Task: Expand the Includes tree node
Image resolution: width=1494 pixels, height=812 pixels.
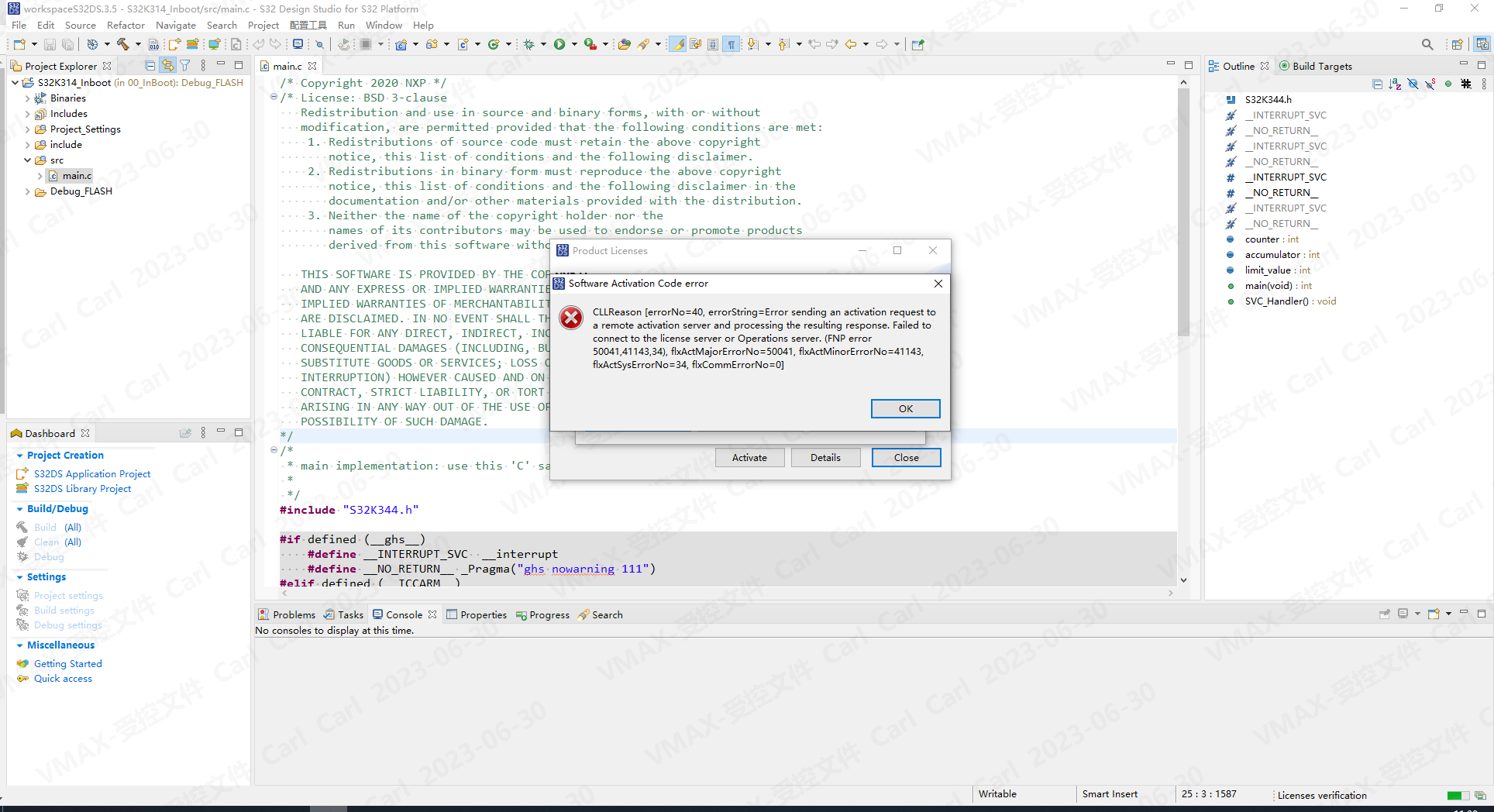Action: pos(27,113)
